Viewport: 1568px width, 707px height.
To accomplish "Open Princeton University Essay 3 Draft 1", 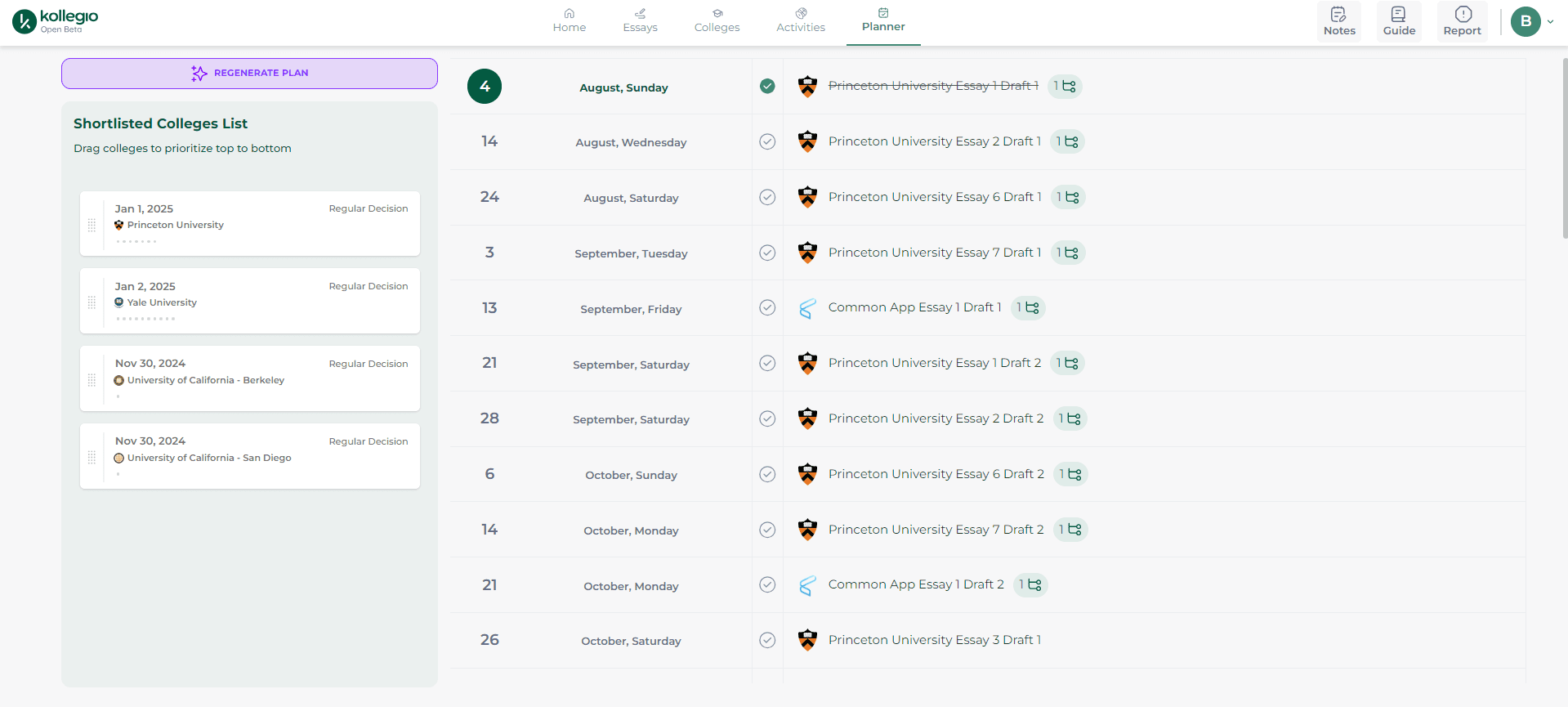I will 935,640.
